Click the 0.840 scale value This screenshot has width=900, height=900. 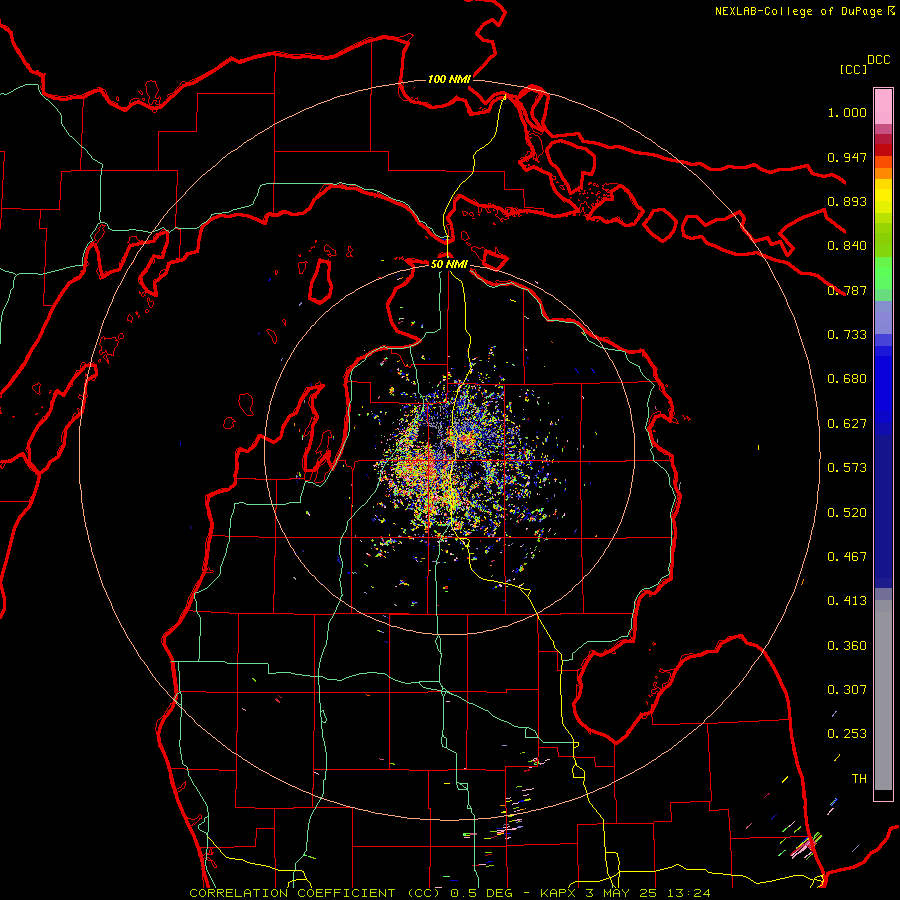pos(847,246)
